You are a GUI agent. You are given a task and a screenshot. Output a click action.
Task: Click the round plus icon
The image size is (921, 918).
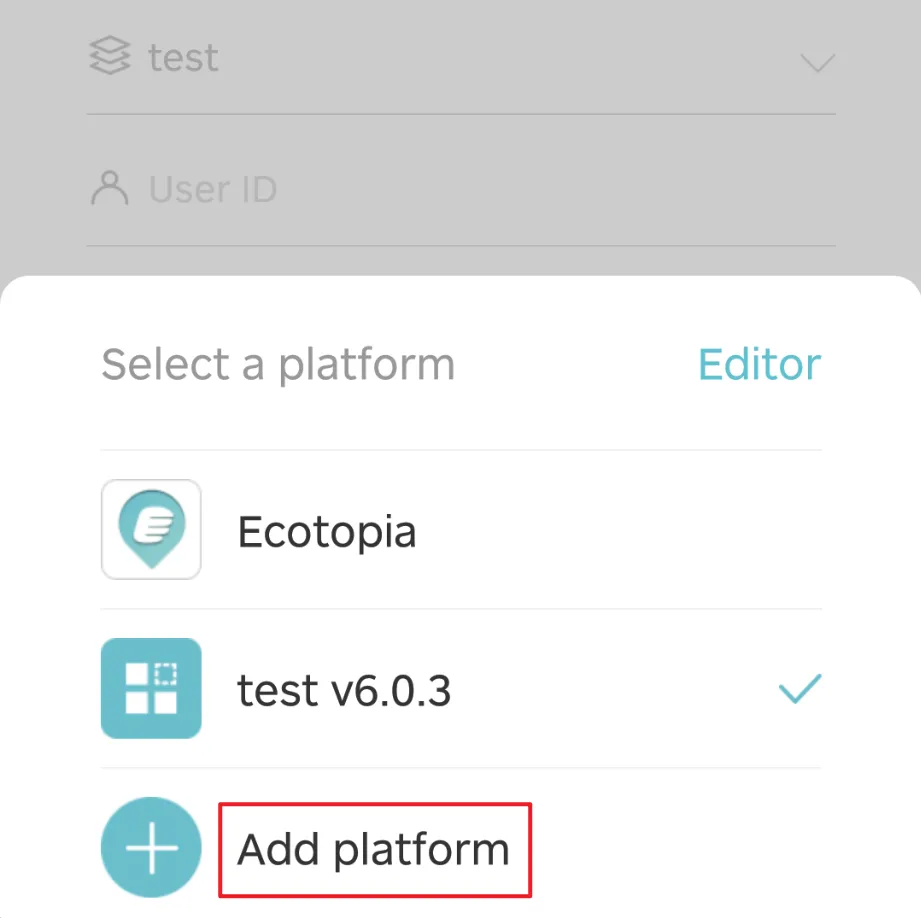(151, 848)
